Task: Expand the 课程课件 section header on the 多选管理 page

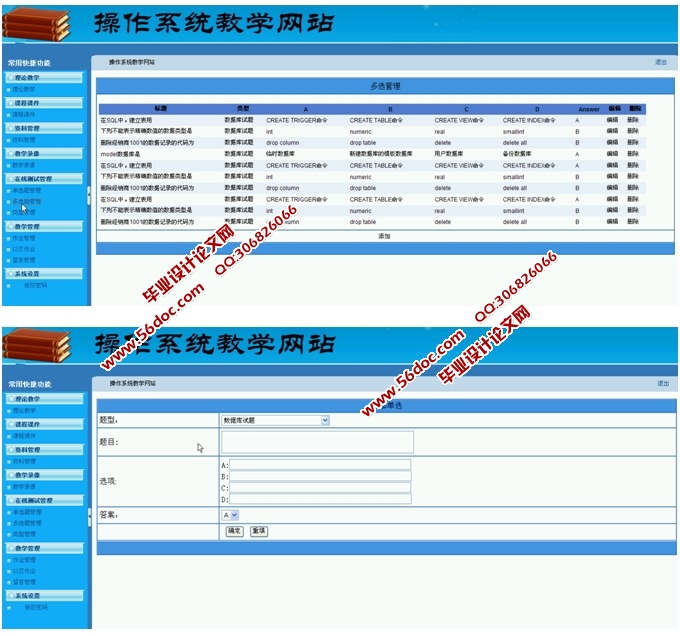Action: click(44, 103)
